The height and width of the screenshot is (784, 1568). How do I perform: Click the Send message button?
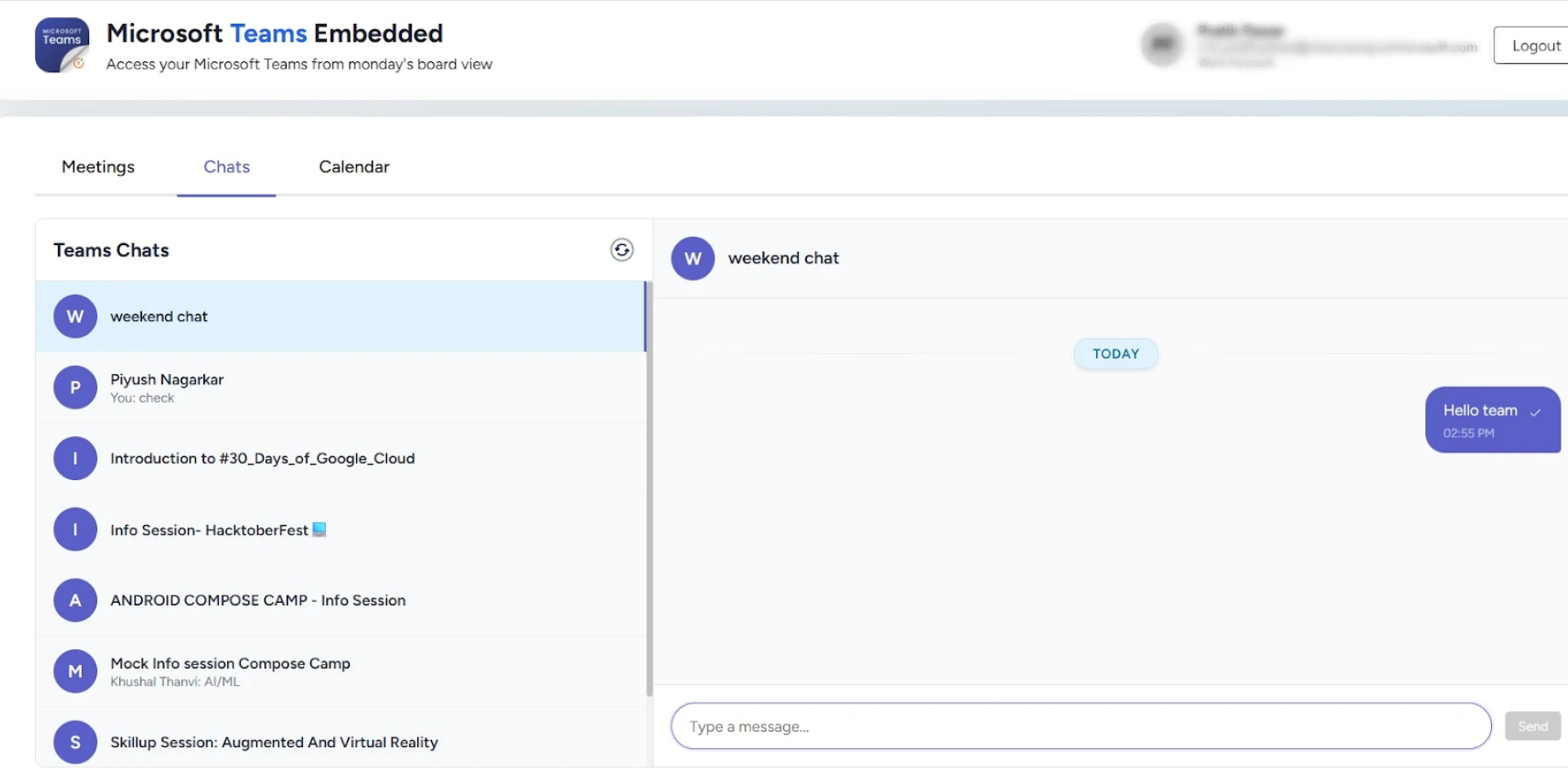coord(1532,726)
